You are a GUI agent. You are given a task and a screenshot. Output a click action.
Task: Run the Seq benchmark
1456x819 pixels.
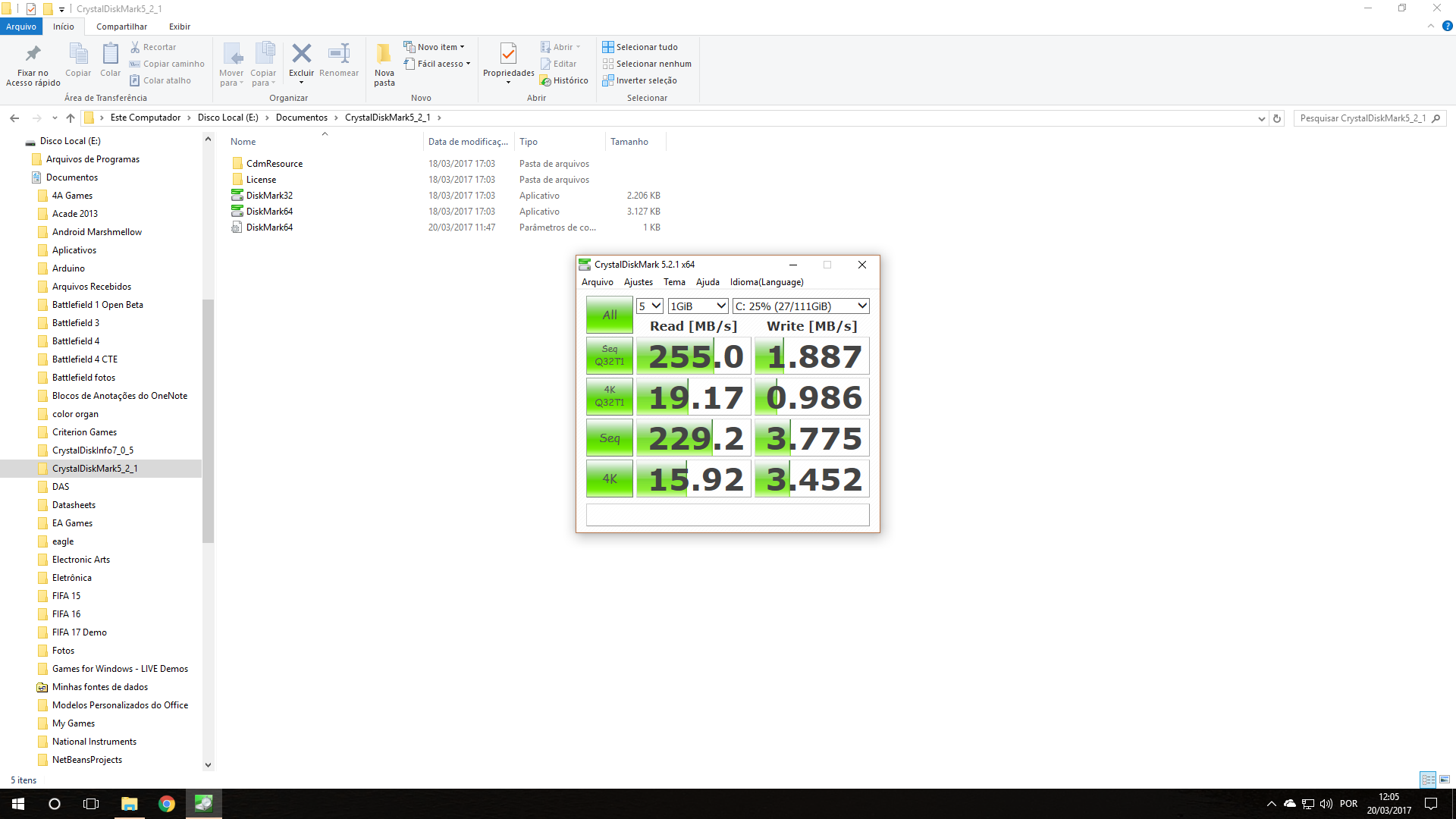pyautogui.click(x=609, y=438)
